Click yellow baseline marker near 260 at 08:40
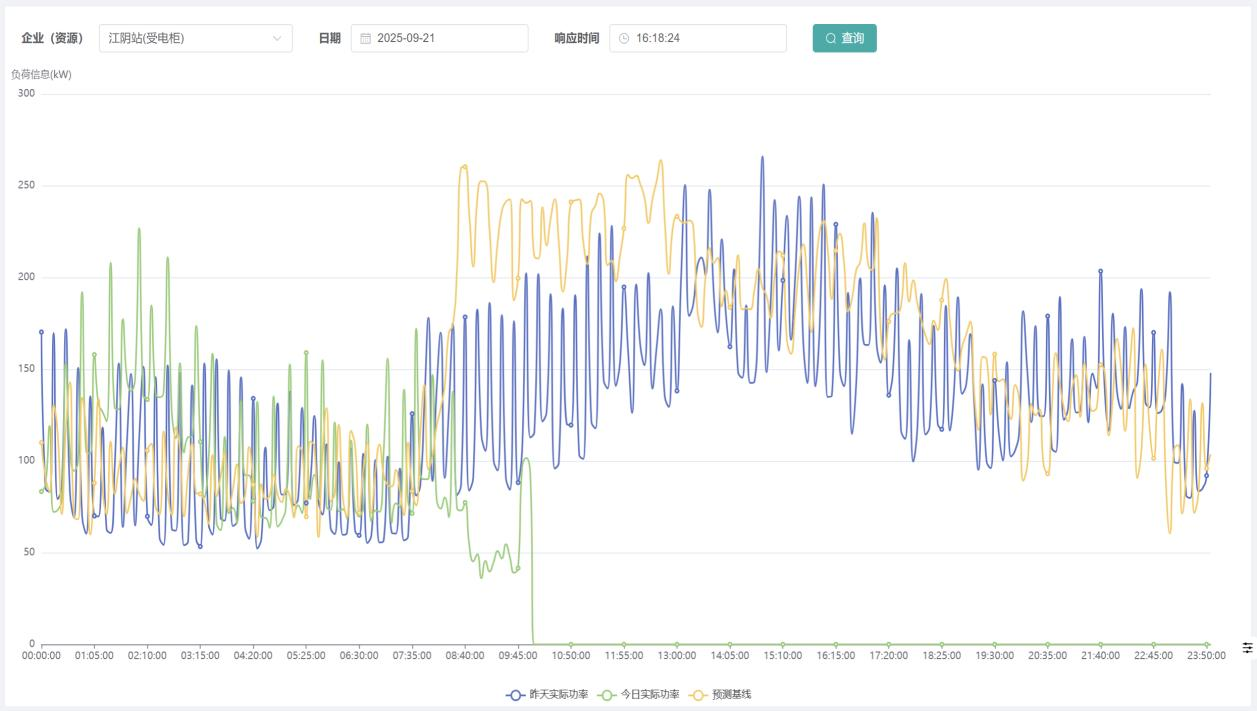1257x711 pixels. [465, 167]
